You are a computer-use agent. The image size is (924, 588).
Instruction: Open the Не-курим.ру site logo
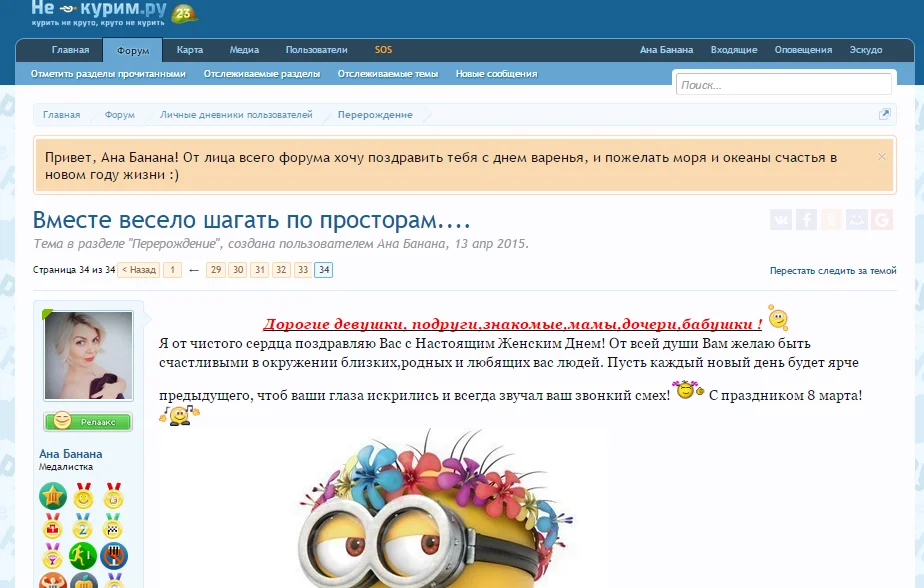coord(100,13)
